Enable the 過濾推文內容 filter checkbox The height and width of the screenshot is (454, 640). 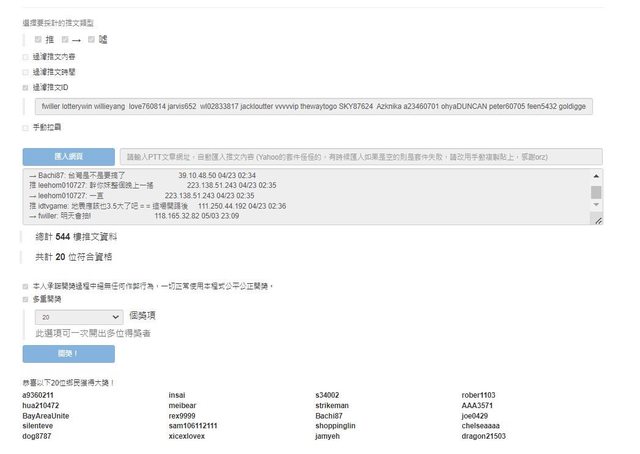[26, 57]
